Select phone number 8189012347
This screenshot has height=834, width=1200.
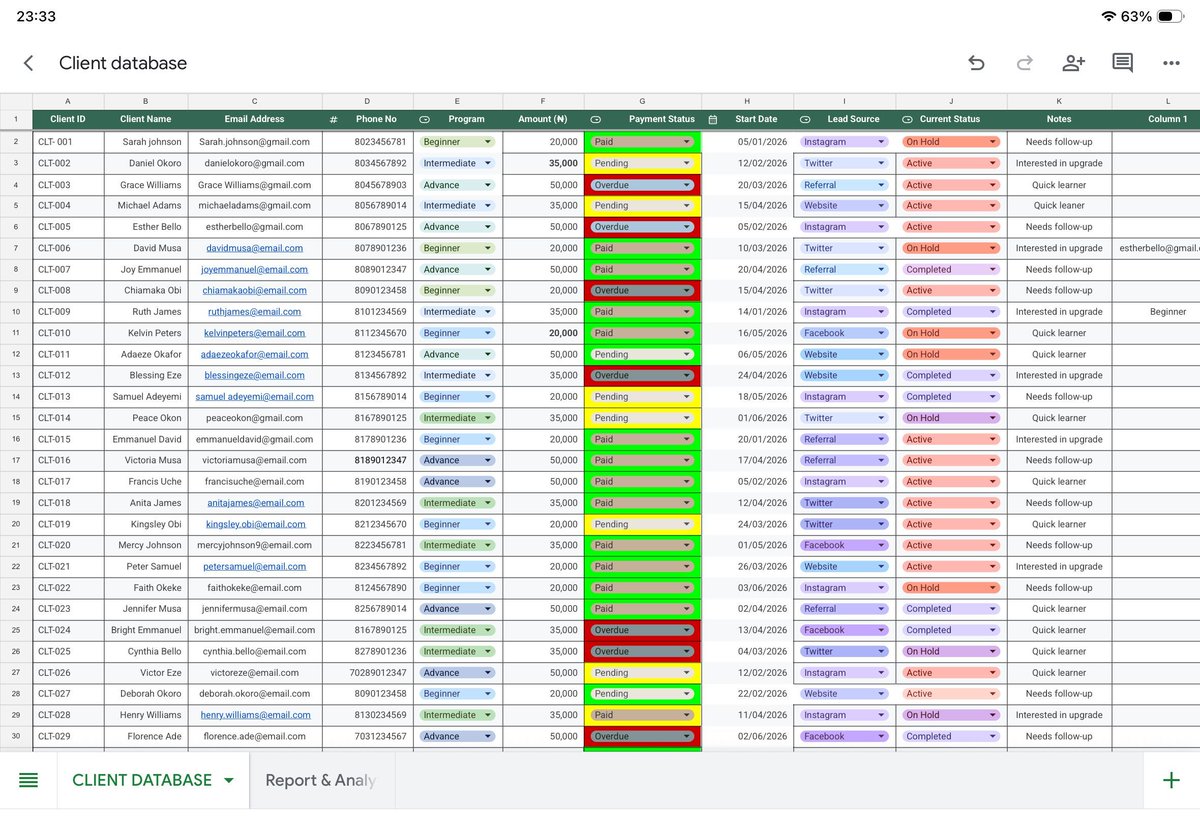click(366, 460)
